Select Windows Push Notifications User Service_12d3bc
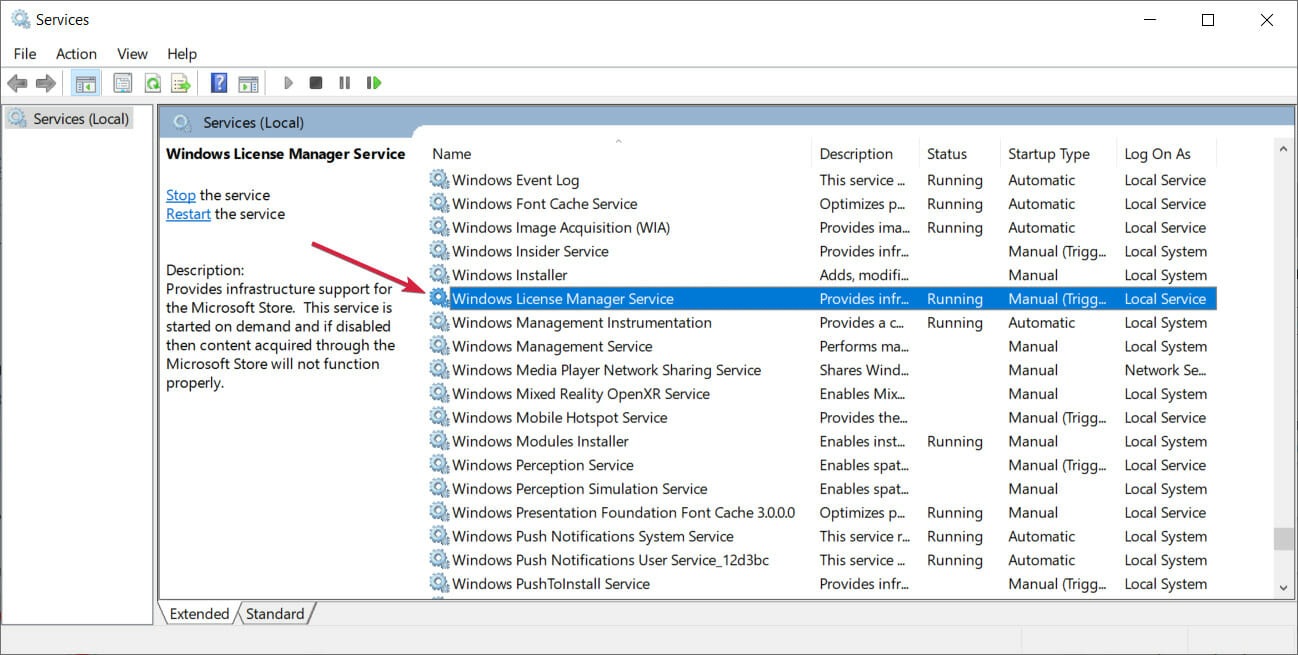 pos(610,560)
